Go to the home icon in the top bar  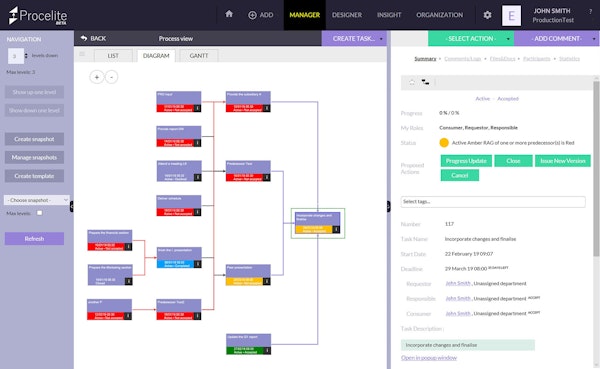point(229,14)
